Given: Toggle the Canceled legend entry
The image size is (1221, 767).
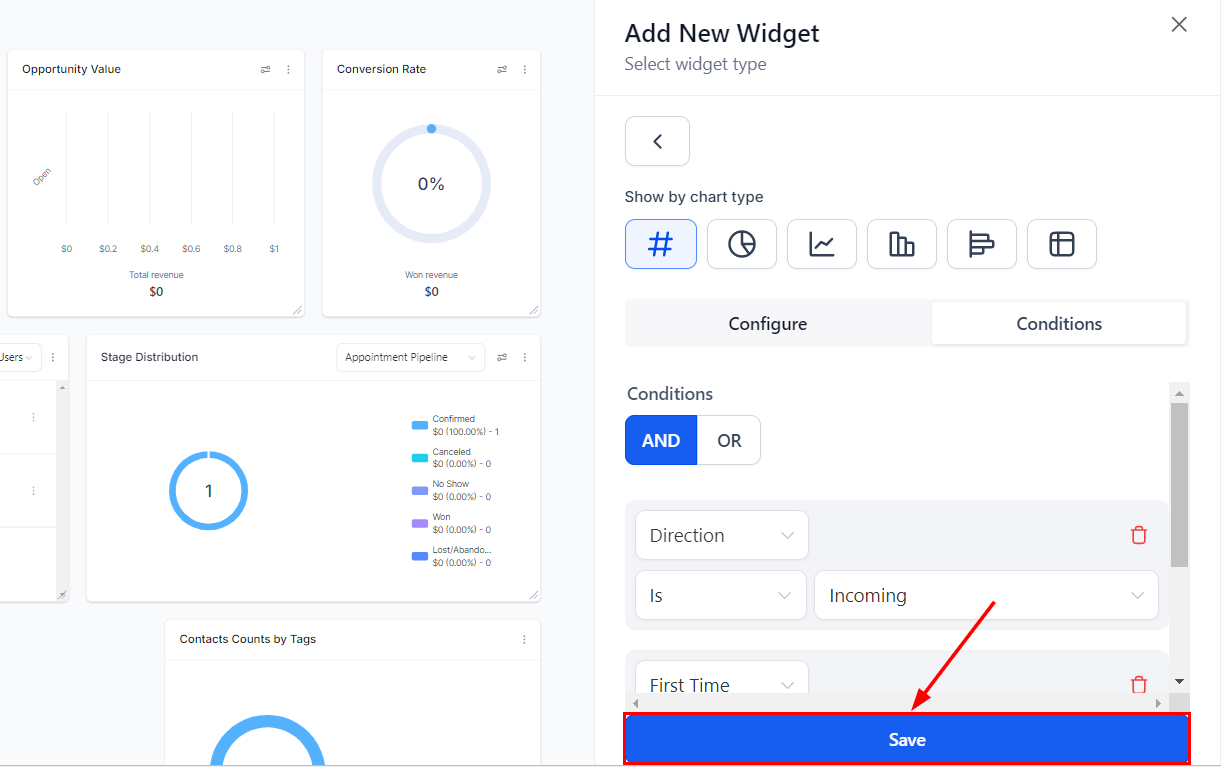Looking at the screenshot, I should (x=452, y=458).
